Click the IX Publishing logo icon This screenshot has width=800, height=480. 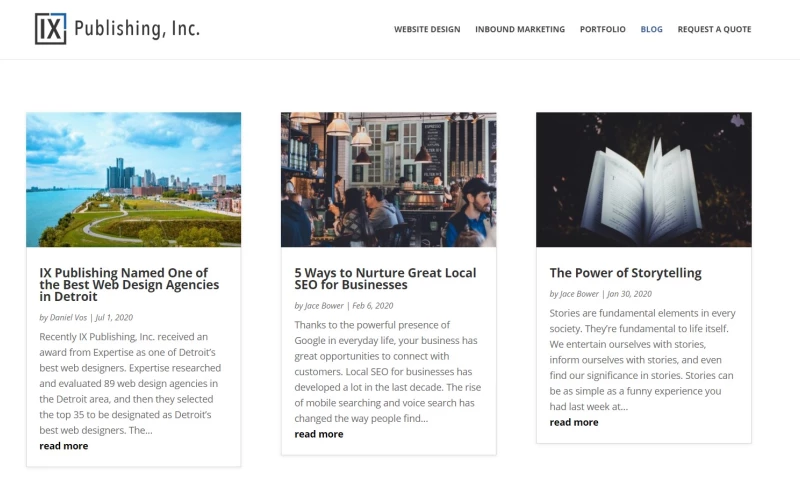51,29
